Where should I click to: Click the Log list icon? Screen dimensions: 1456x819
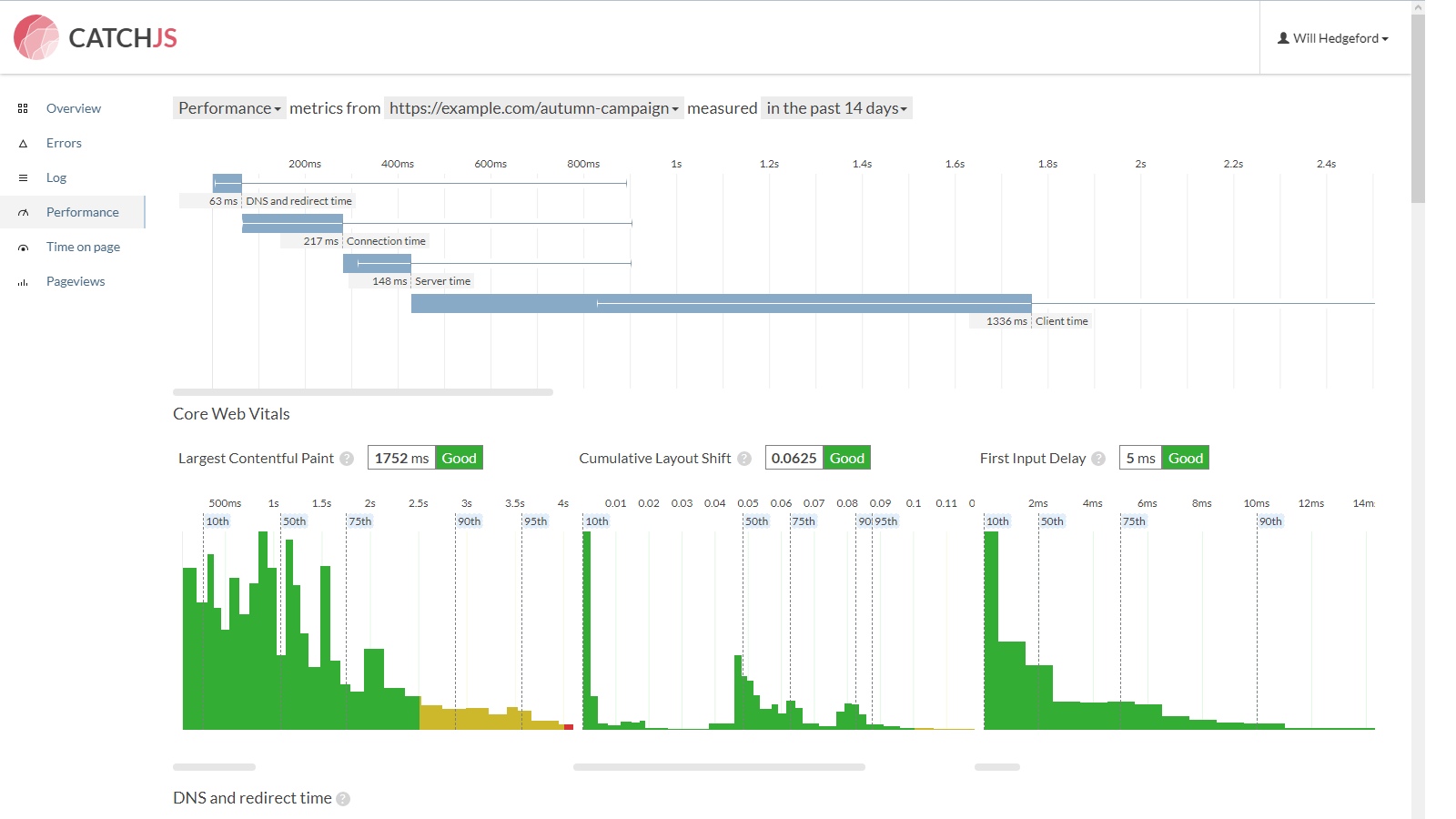coord(23,177)
